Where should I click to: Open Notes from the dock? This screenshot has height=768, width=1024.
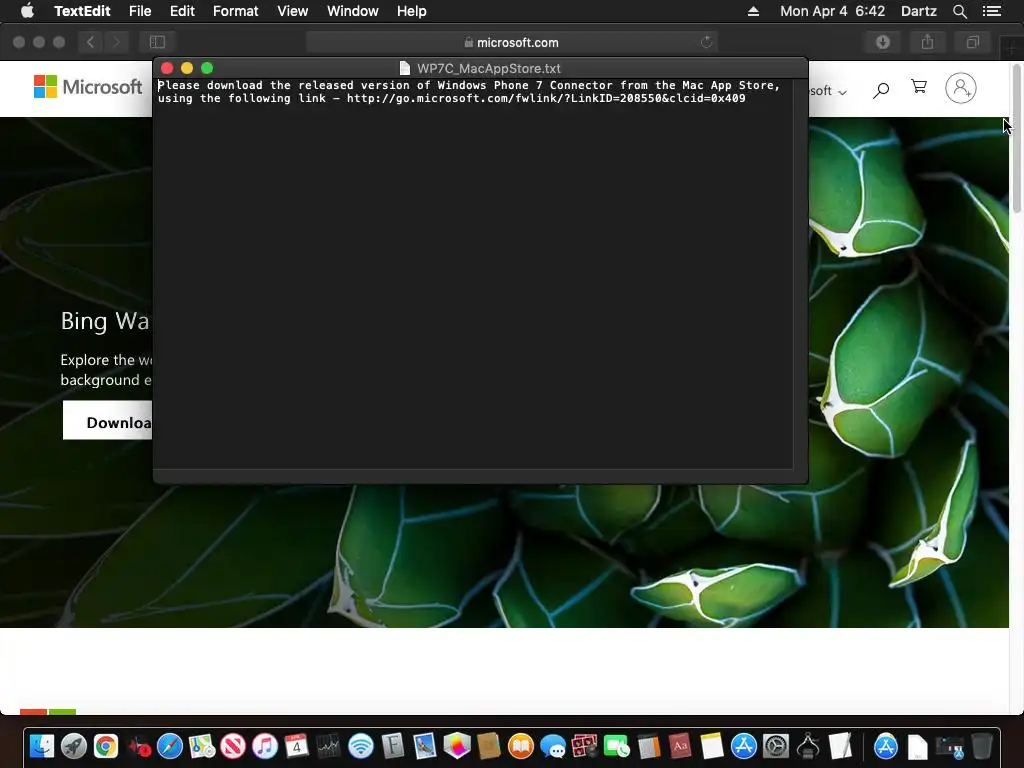tap(712, 746)
